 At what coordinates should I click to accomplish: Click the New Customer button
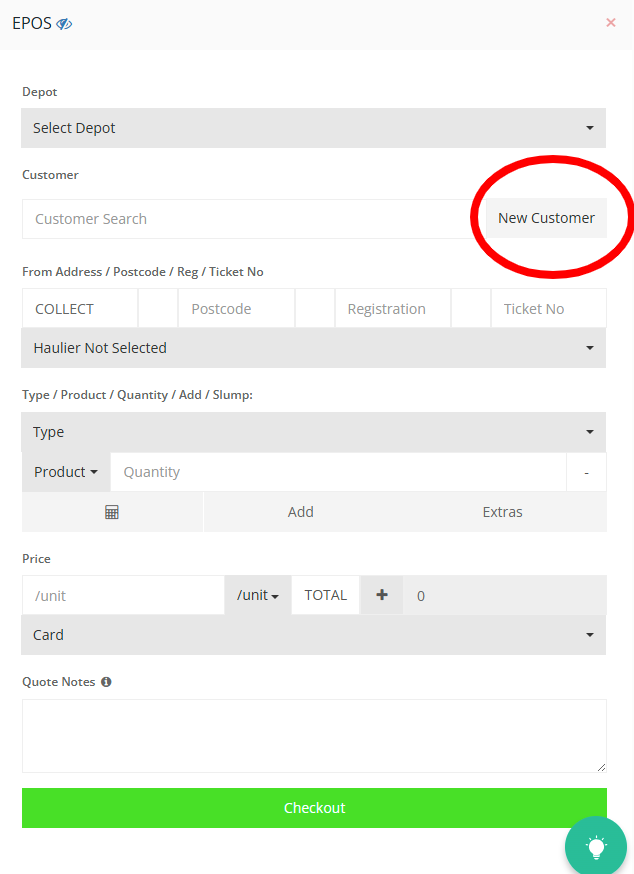[x=546, y=218]
